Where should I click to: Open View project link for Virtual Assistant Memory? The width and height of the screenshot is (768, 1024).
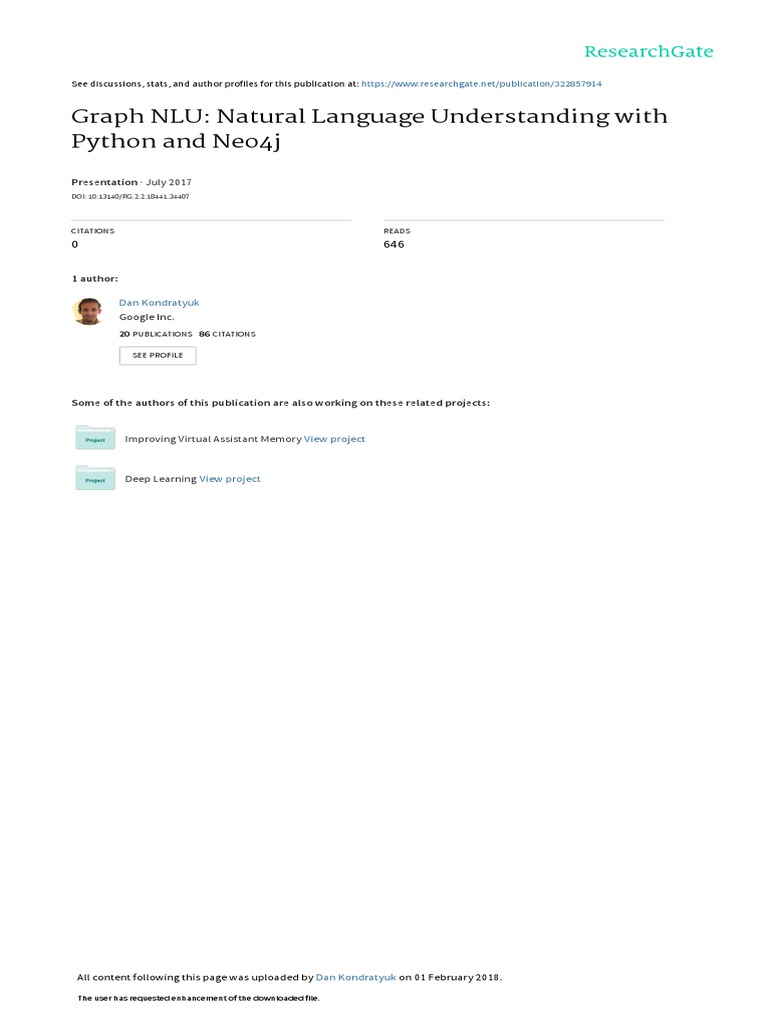point(334,439)
